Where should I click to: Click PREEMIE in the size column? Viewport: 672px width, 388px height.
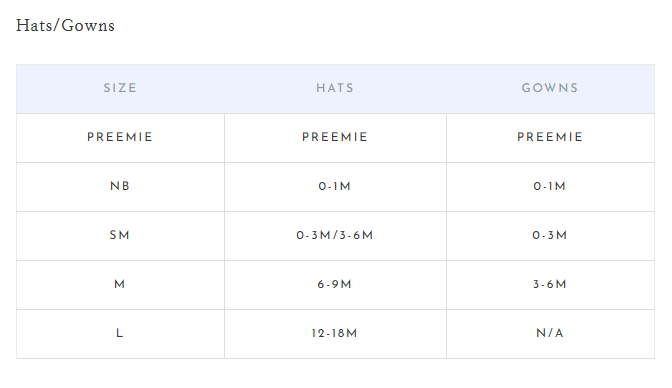coord(120,137)
